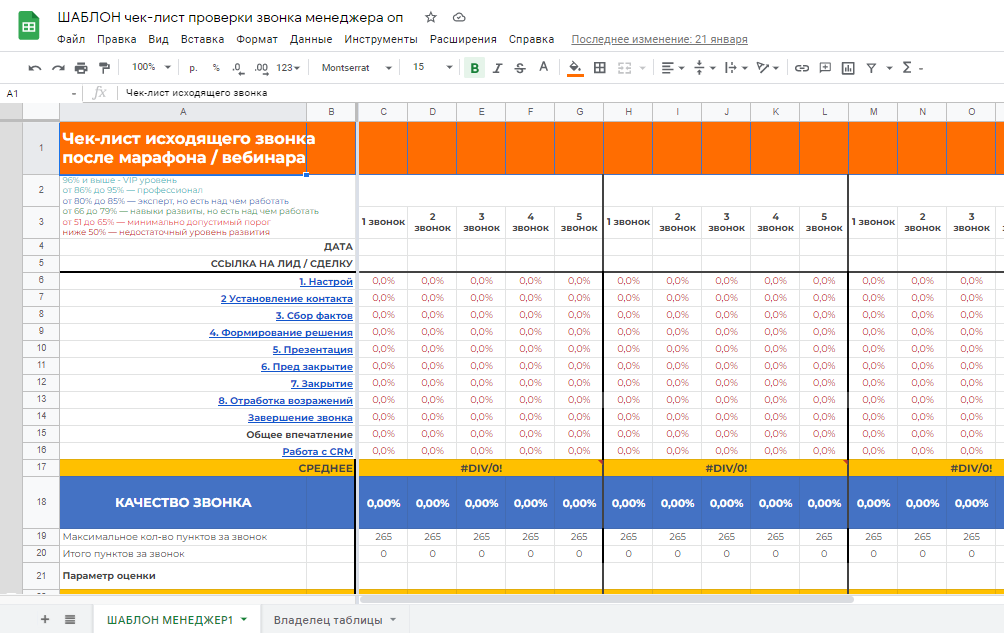Check cloud save status icon
The height and width of the screenshot is (633, 1004).
(x=459, y=17)
